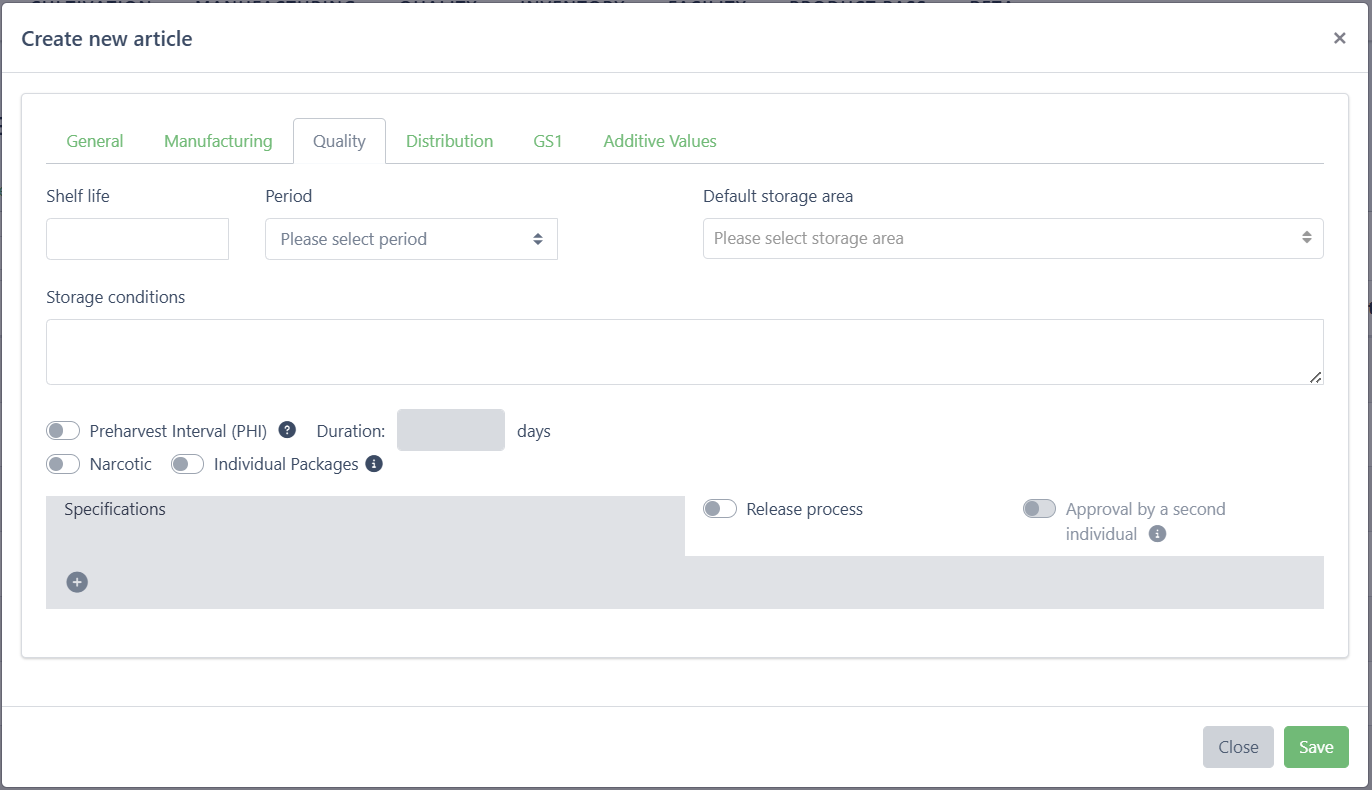Click into the Storage conditions text area

coord(685,352)
